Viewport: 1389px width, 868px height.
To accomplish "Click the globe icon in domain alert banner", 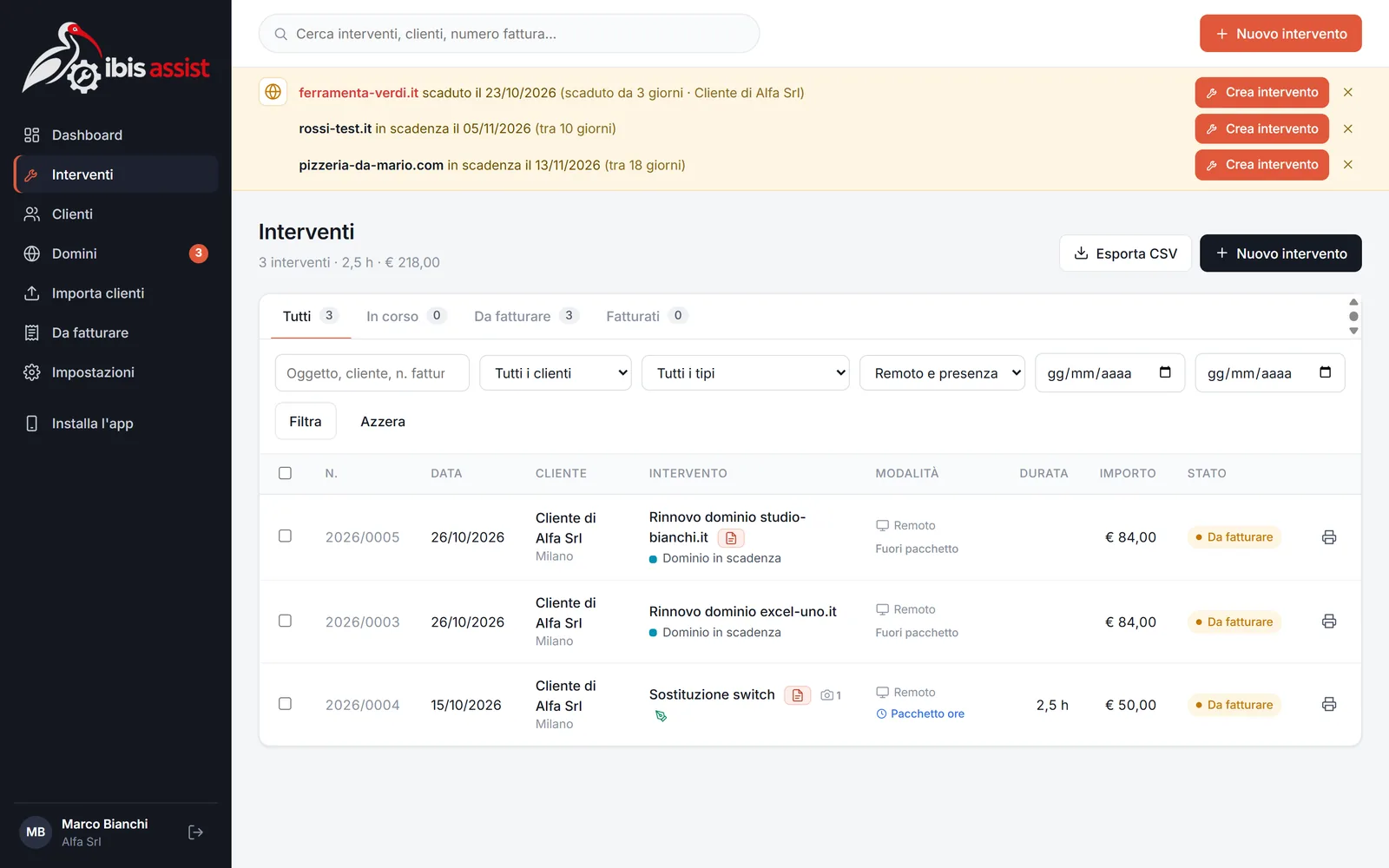I will tap(273, 92).
